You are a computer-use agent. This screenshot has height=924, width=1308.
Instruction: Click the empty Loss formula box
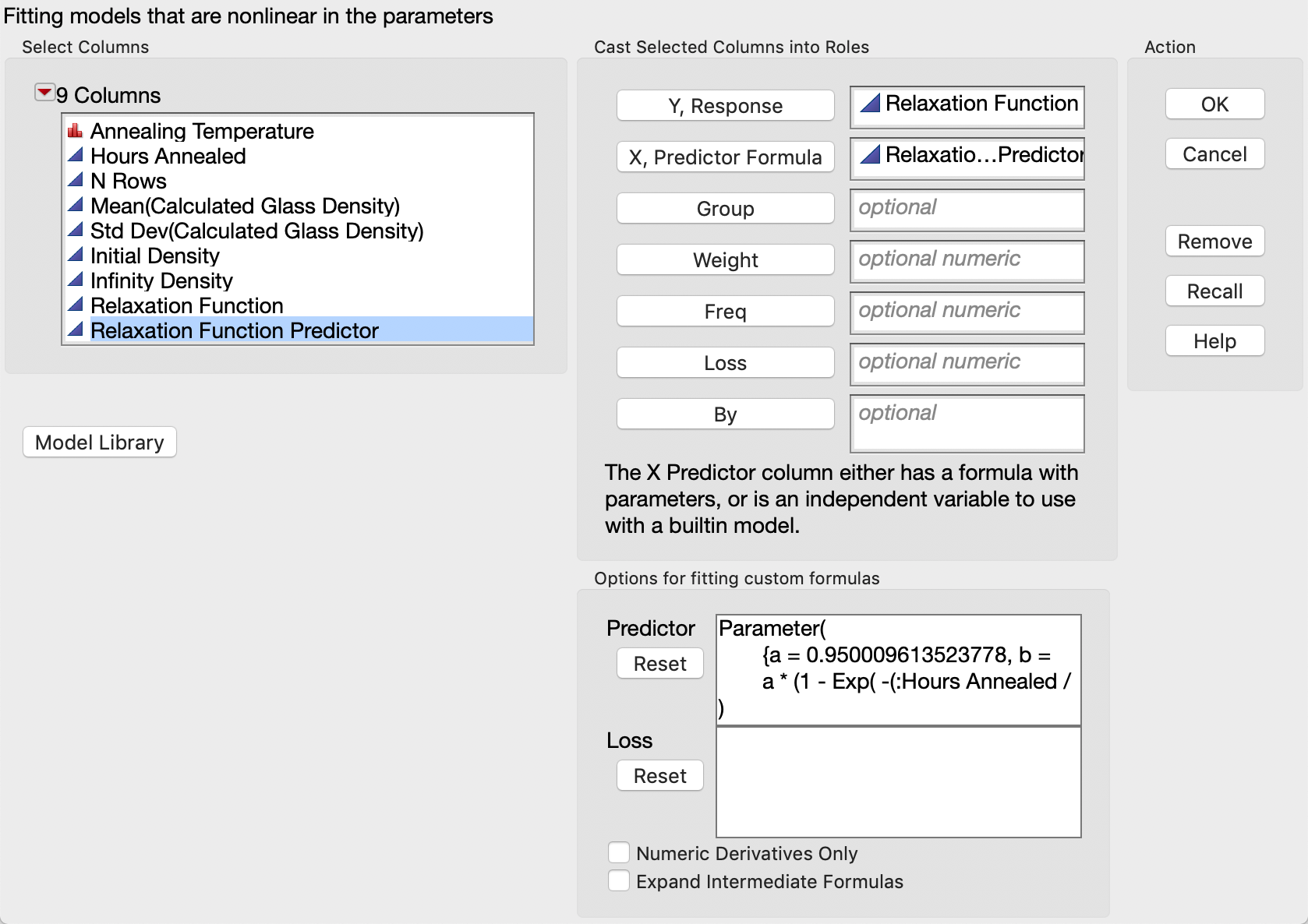(x=898, y=782)
